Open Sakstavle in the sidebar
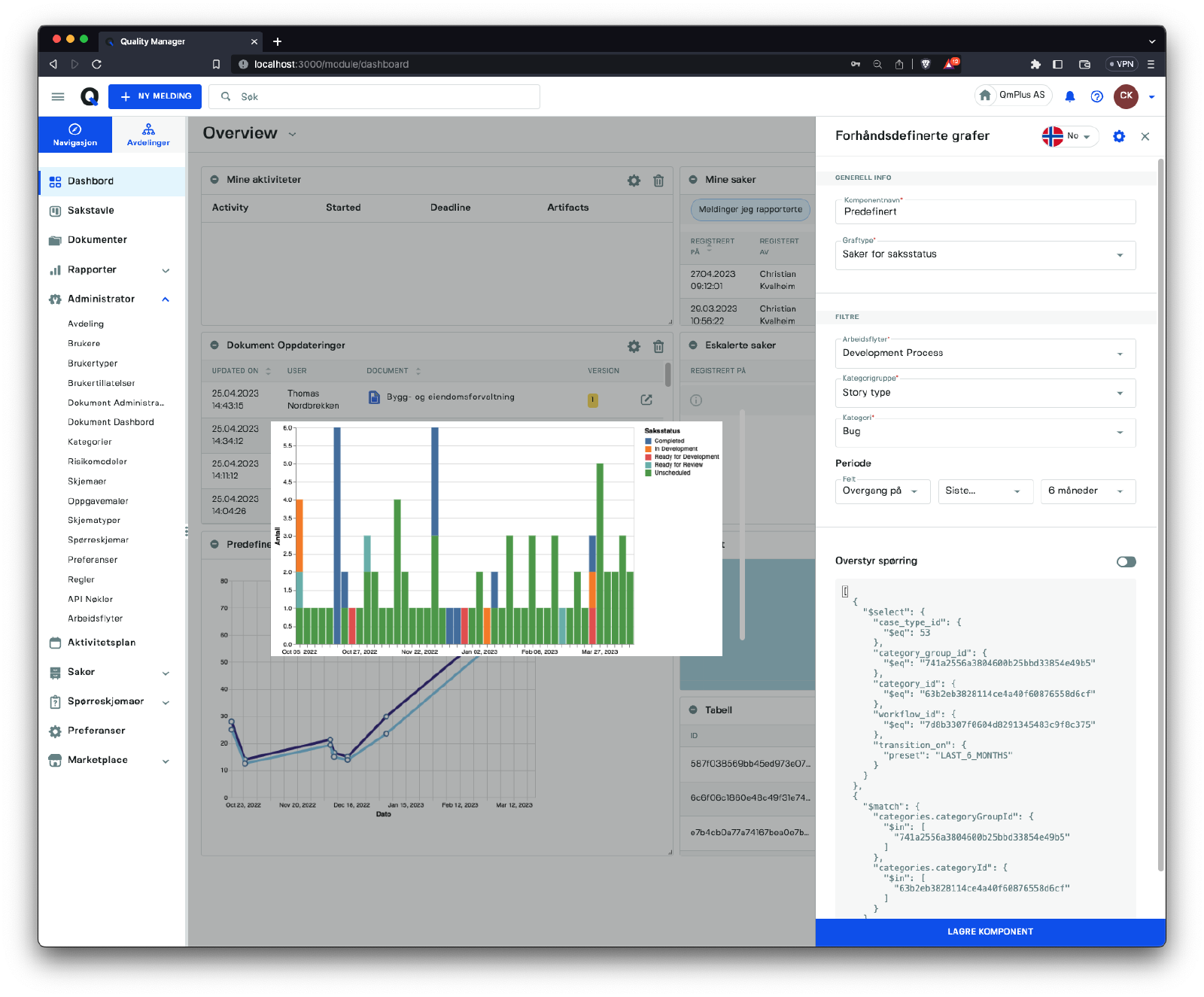Viewport: 1204px width, 997px height. point(91,211)
